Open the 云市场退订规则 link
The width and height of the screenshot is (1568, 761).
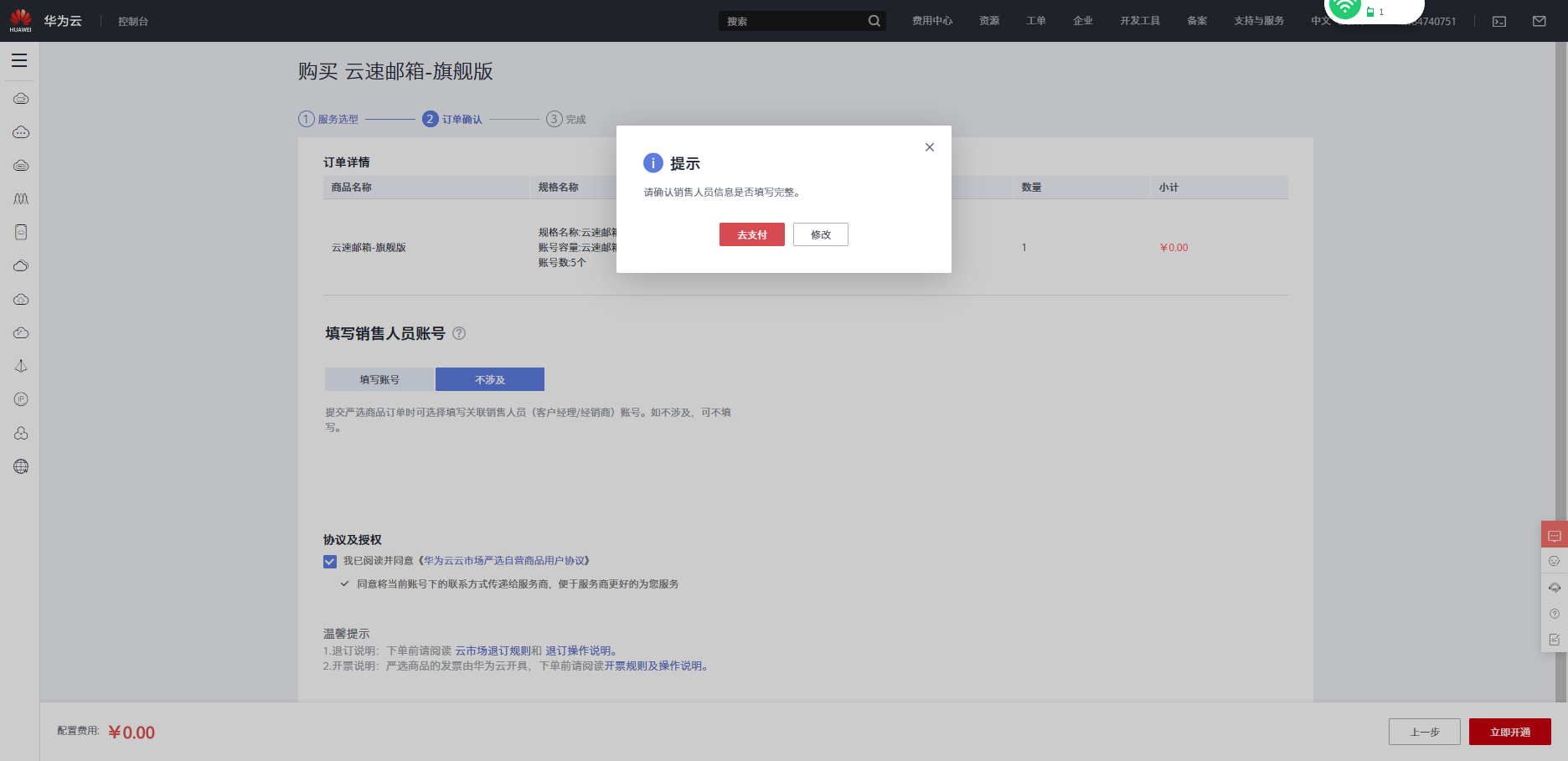point(493,650)
